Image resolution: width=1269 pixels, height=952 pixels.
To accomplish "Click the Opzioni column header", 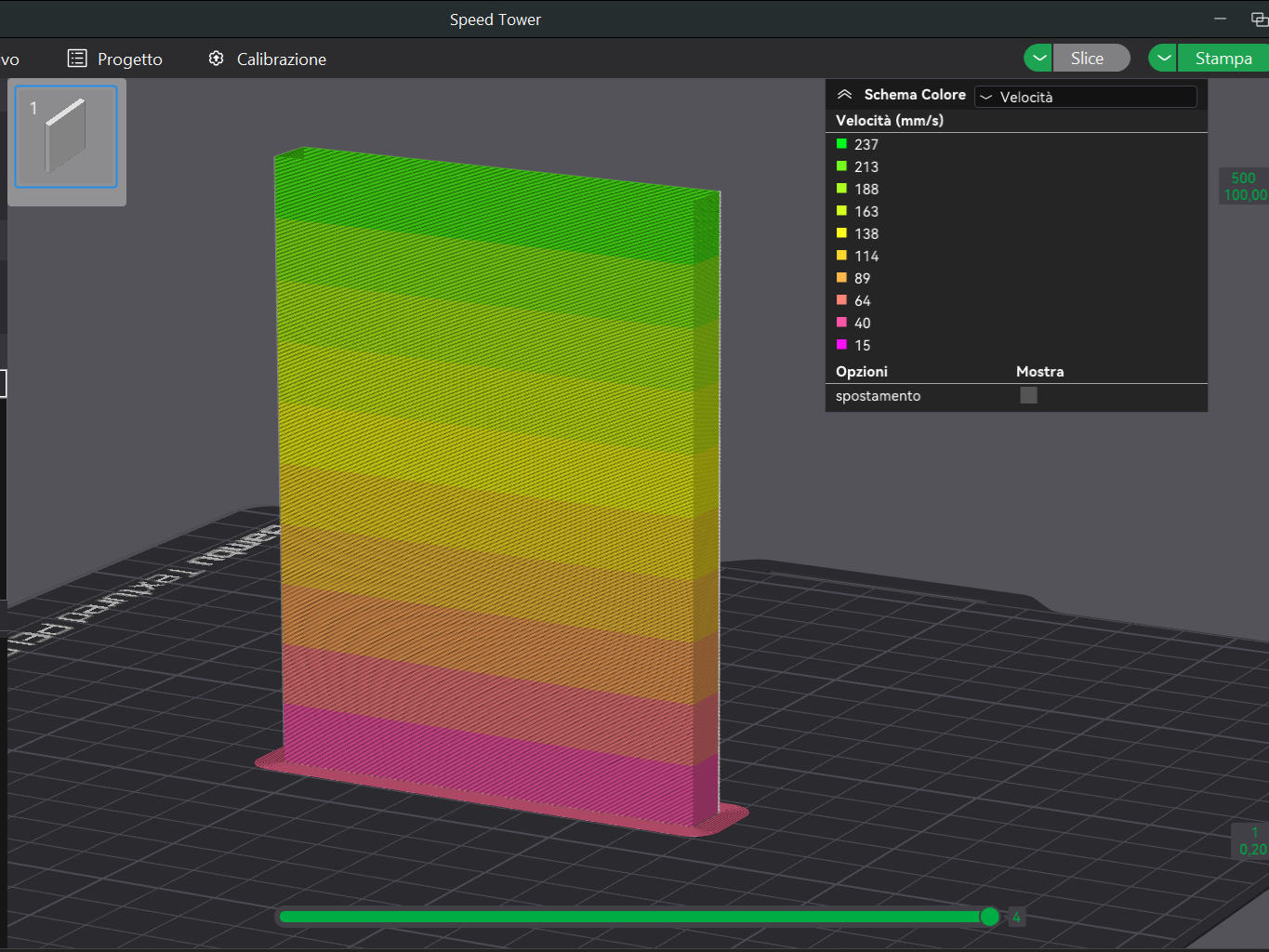I will (x=862, y=371).
